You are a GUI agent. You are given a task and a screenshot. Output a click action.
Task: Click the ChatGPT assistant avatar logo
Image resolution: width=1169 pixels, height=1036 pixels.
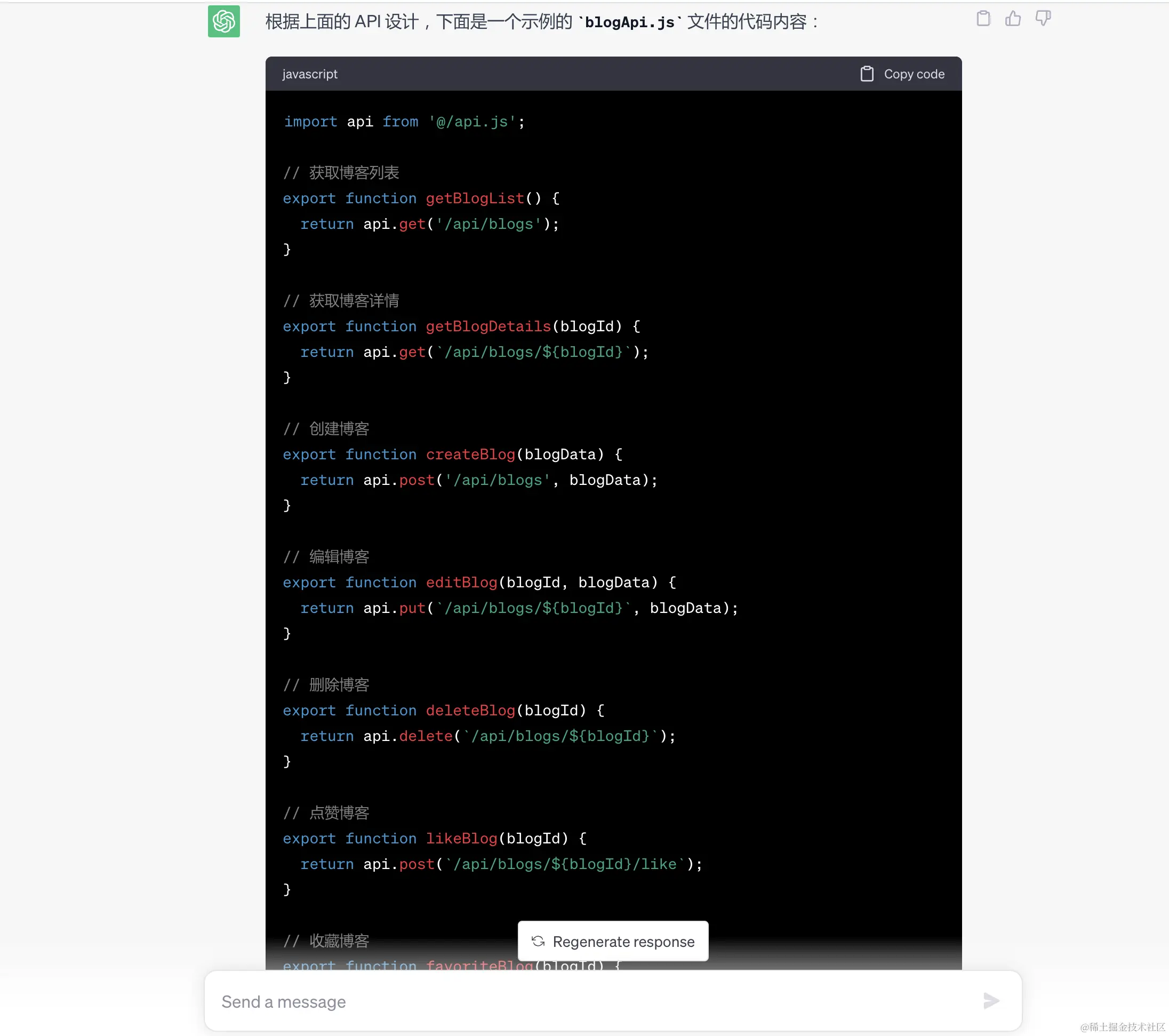[223, 22]
